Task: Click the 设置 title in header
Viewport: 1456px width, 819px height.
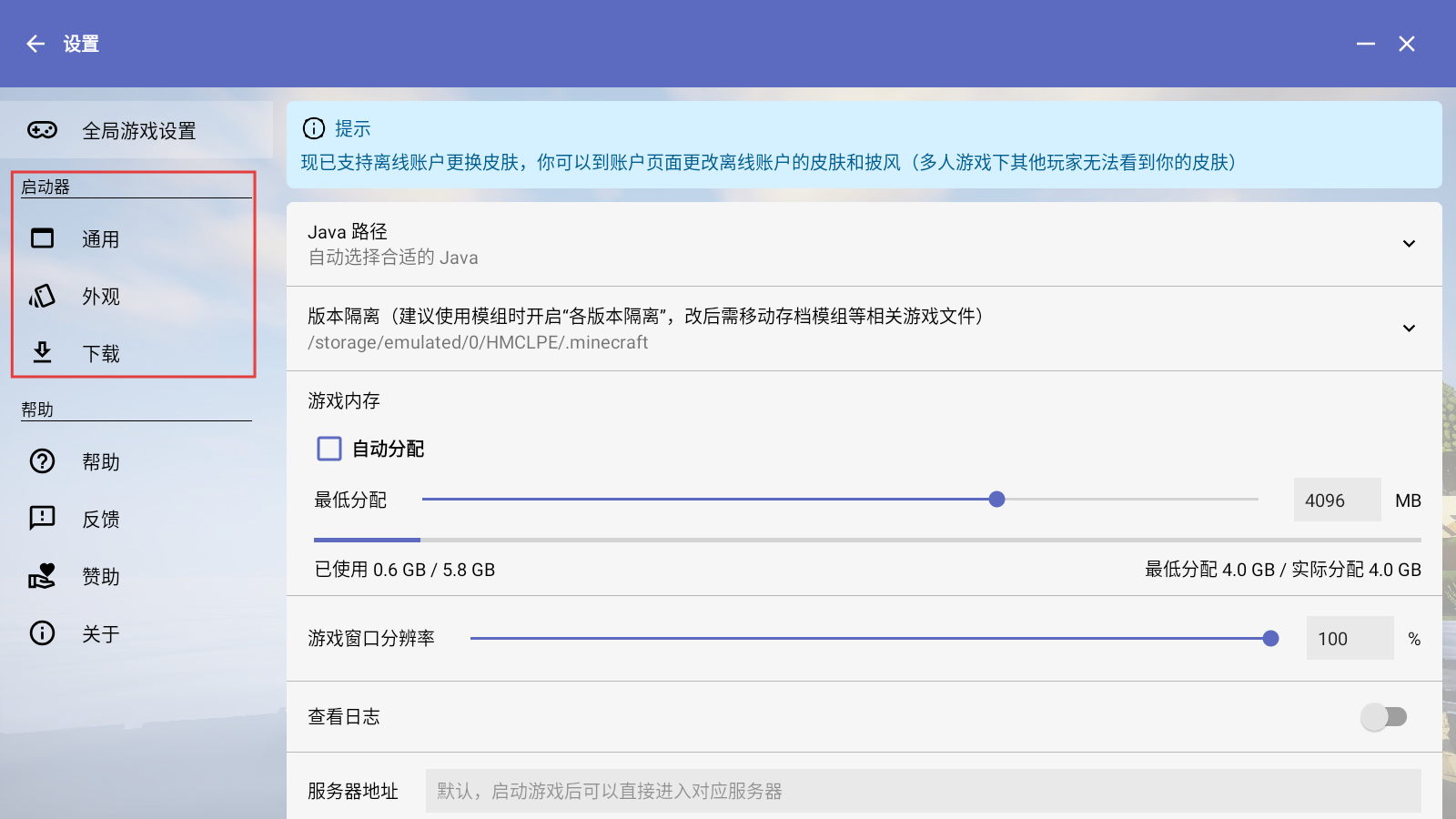Action: (81, 44)
